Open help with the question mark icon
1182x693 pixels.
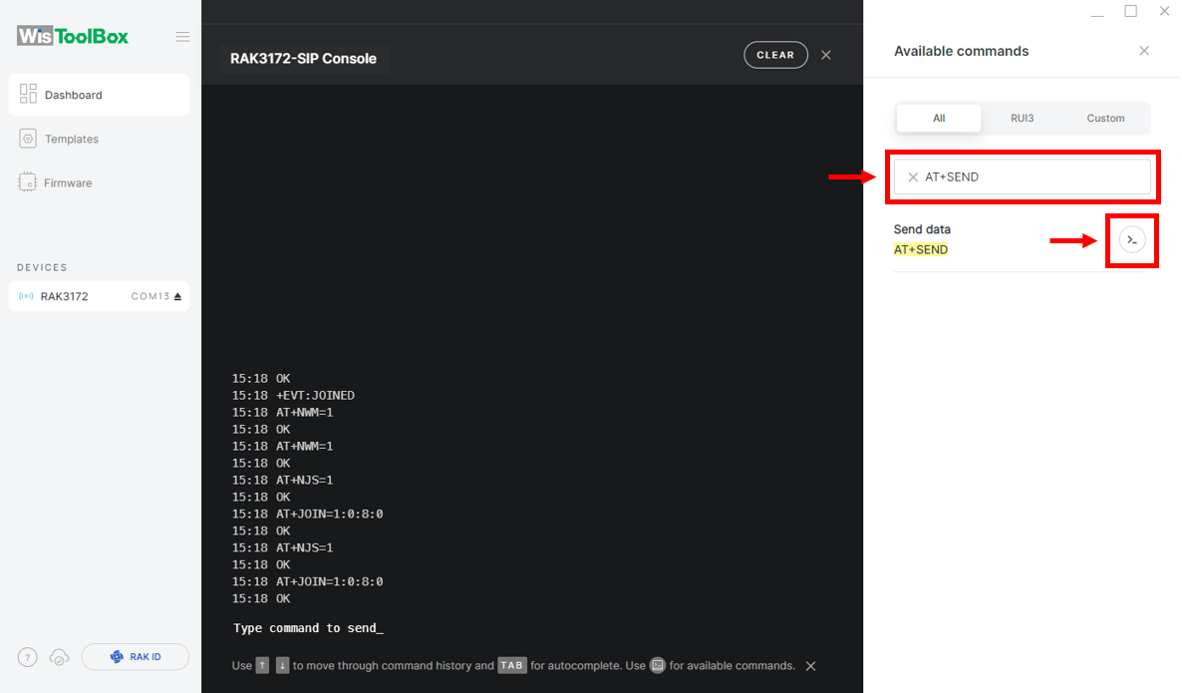point(28,658)
